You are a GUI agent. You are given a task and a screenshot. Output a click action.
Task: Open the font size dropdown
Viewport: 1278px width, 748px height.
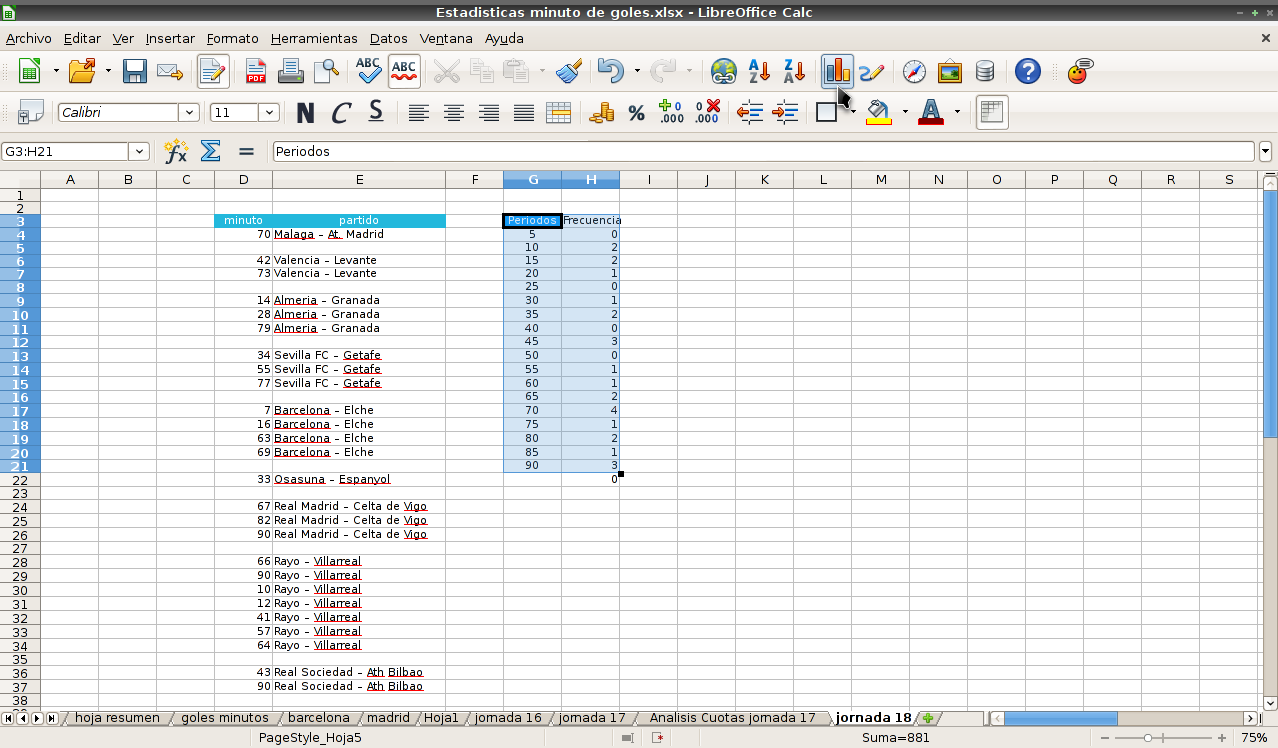pyautogui.click(x=268, y=113)
